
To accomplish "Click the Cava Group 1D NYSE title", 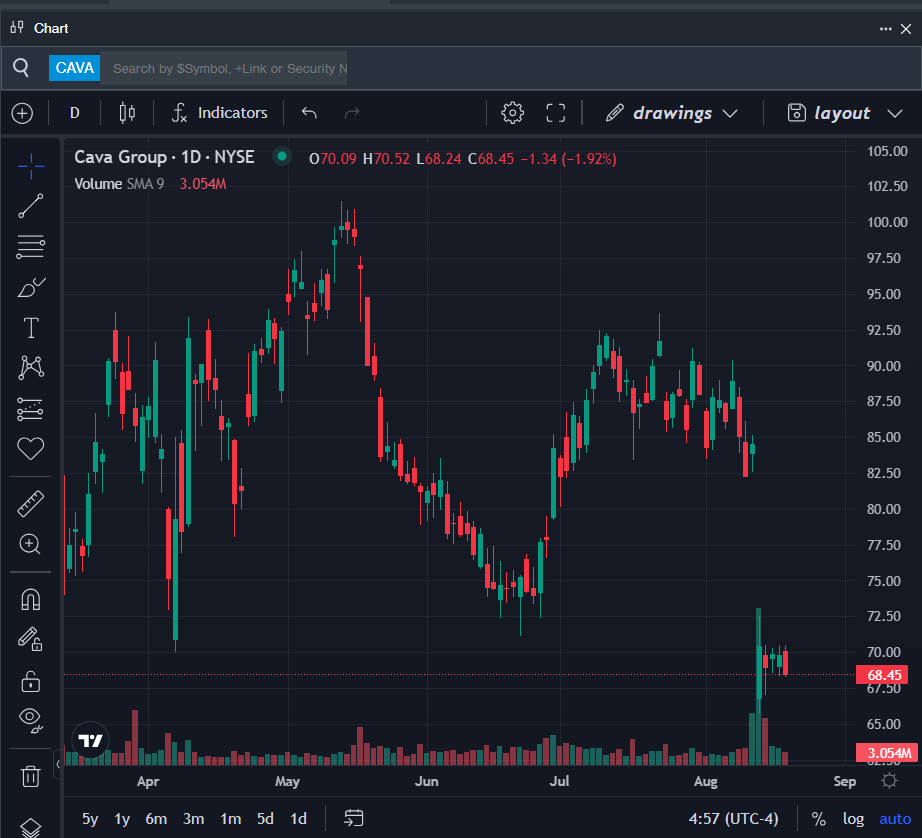I will pyautogui.click(x=164, y=157).
